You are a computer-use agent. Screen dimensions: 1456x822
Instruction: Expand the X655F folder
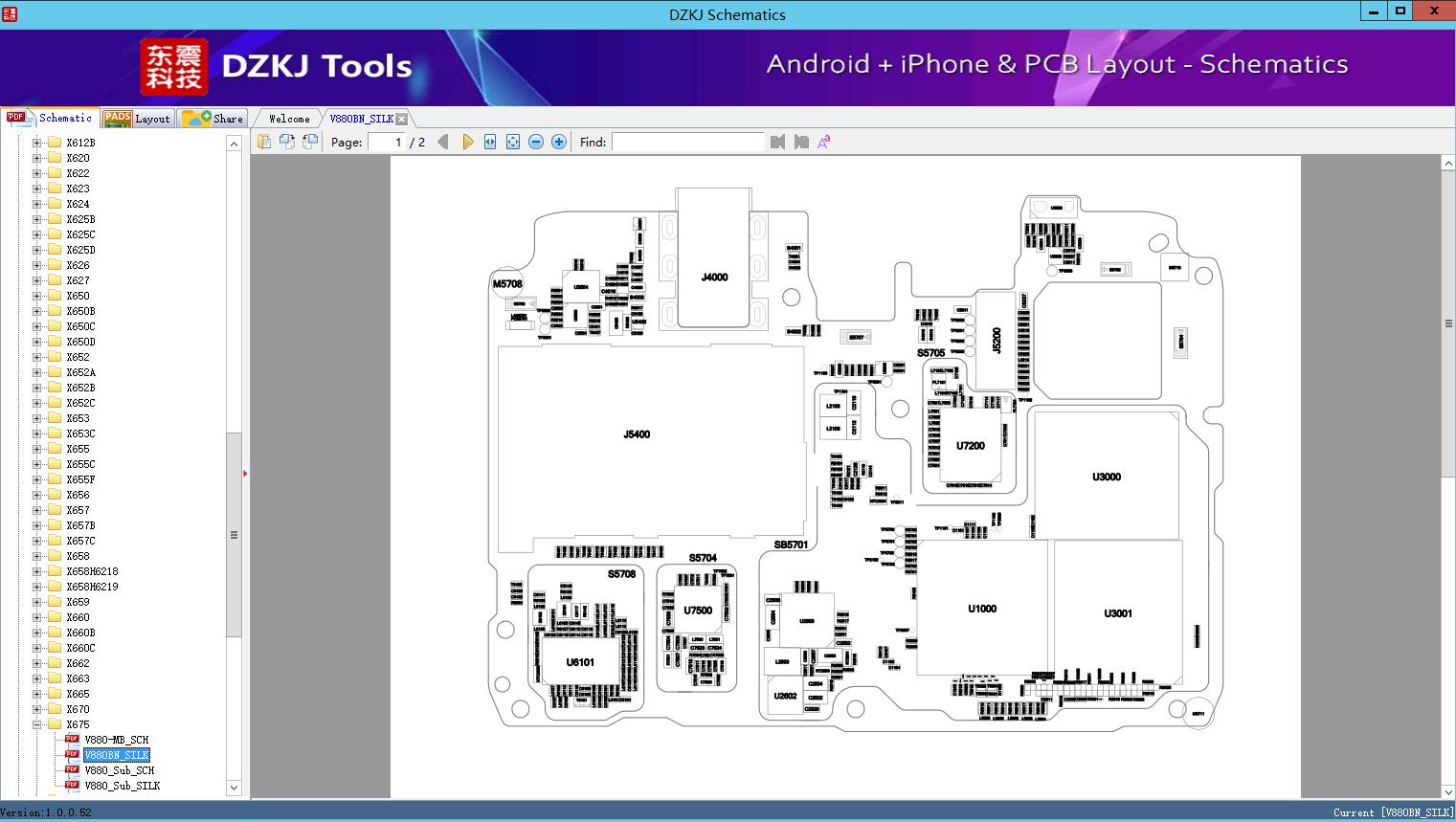37,479
